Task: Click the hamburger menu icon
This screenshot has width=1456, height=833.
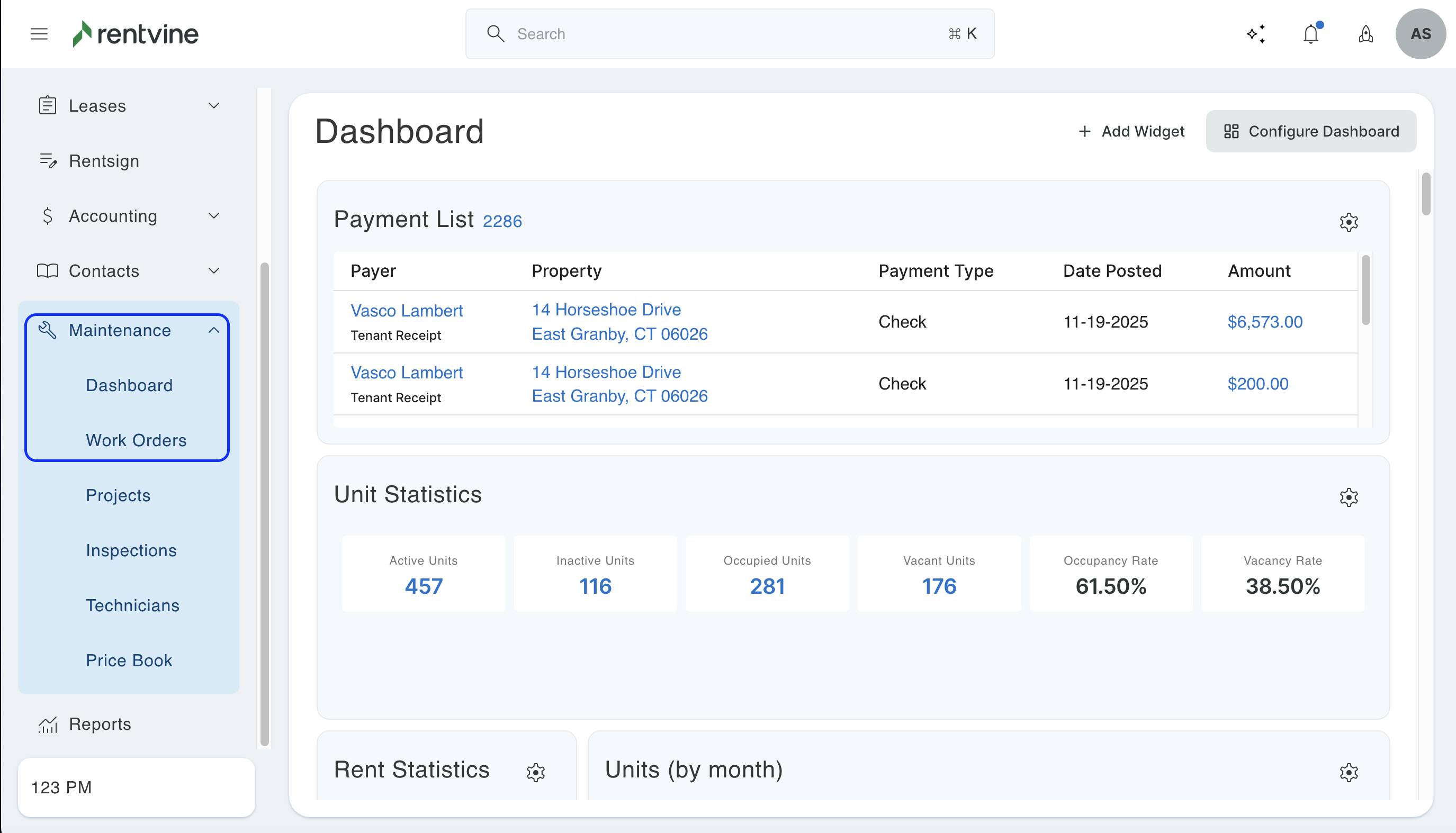Action: pyautogui.click(x=39, y=34)
